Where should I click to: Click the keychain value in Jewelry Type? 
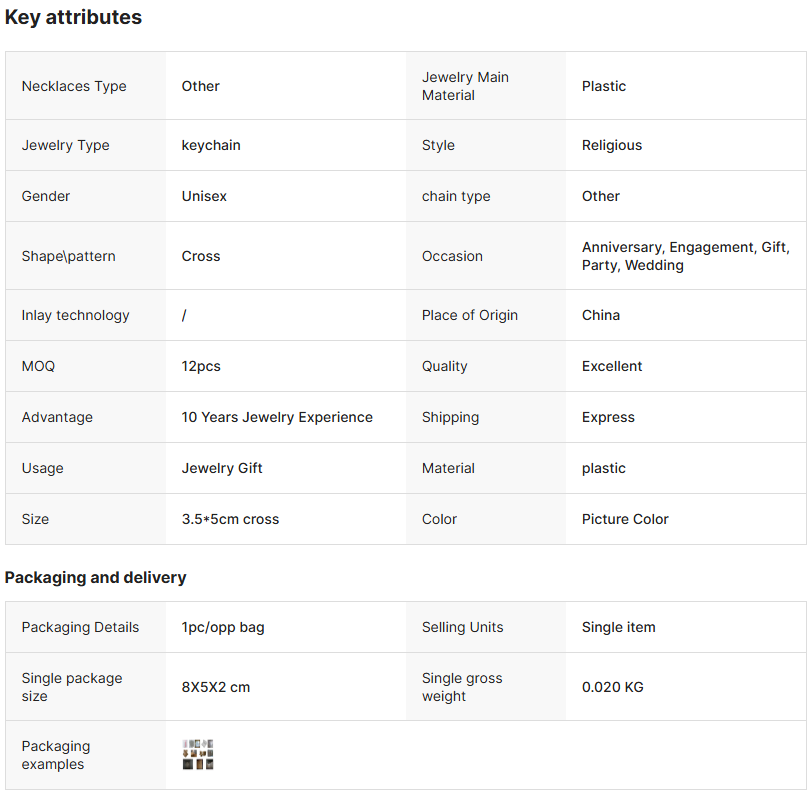pyautogui.click(x=211, y=145)
